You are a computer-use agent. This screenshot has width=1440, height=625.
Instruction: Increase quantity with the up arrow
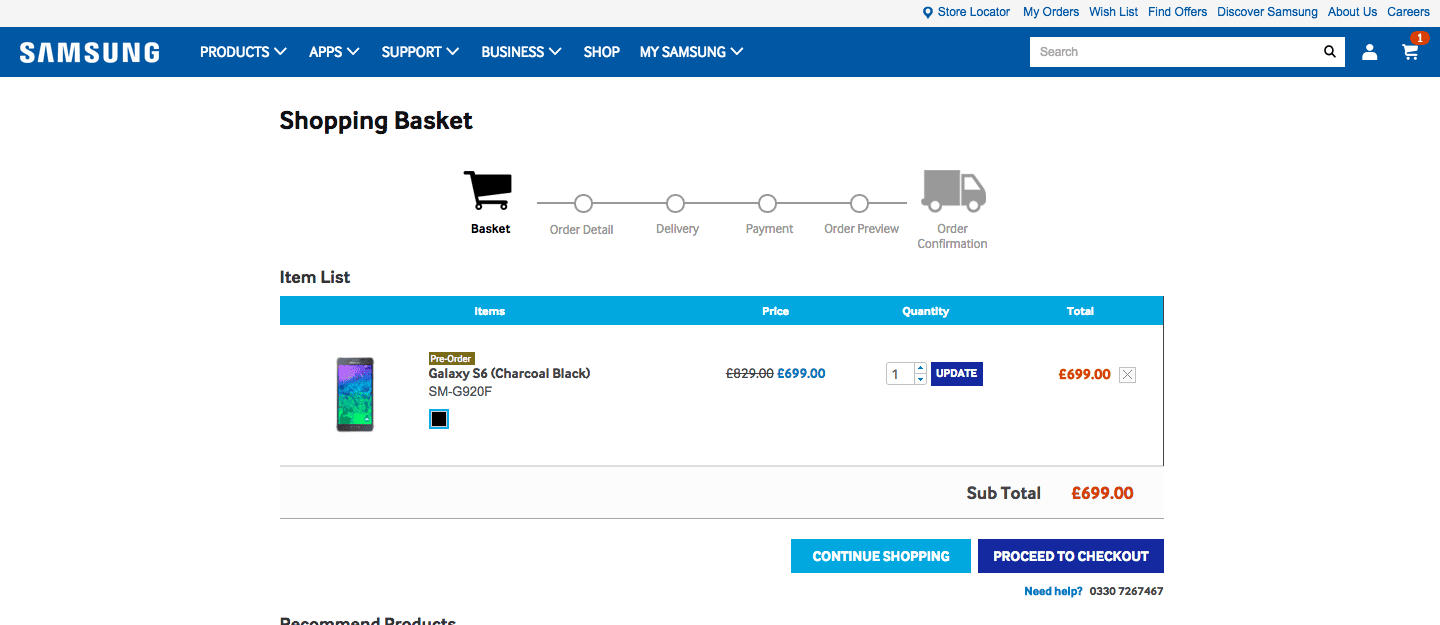(920, 368)
